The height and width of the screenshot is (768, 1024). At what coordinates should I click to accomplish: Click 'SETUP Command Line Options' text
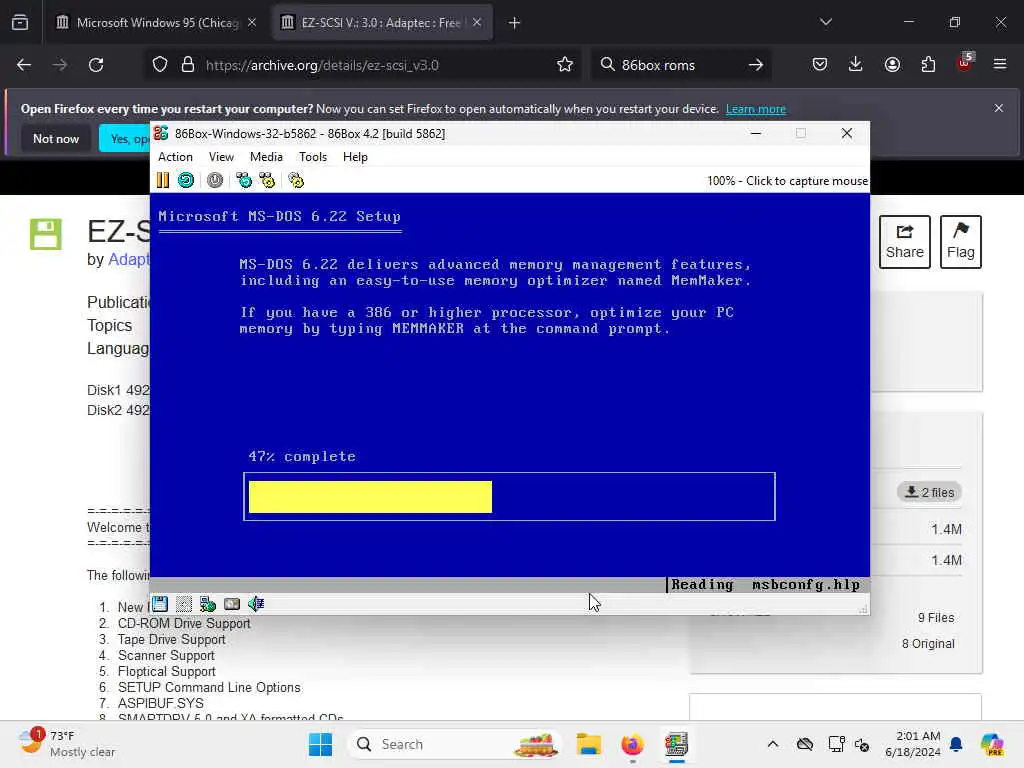(x=209, y=688)
